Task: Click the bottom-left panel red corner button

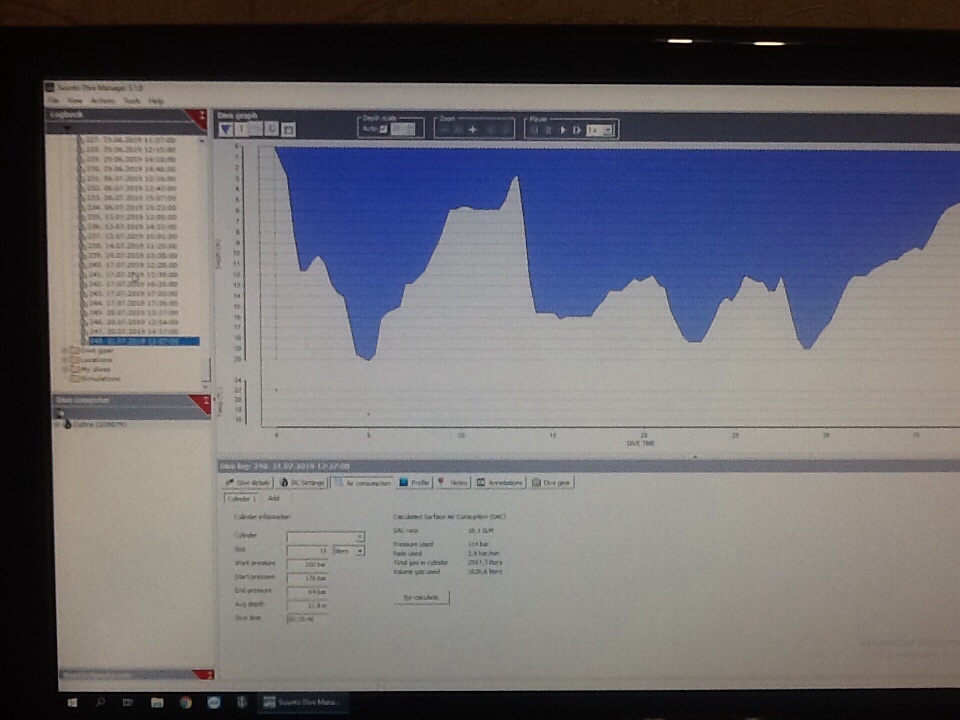Action: pos(204,674)
